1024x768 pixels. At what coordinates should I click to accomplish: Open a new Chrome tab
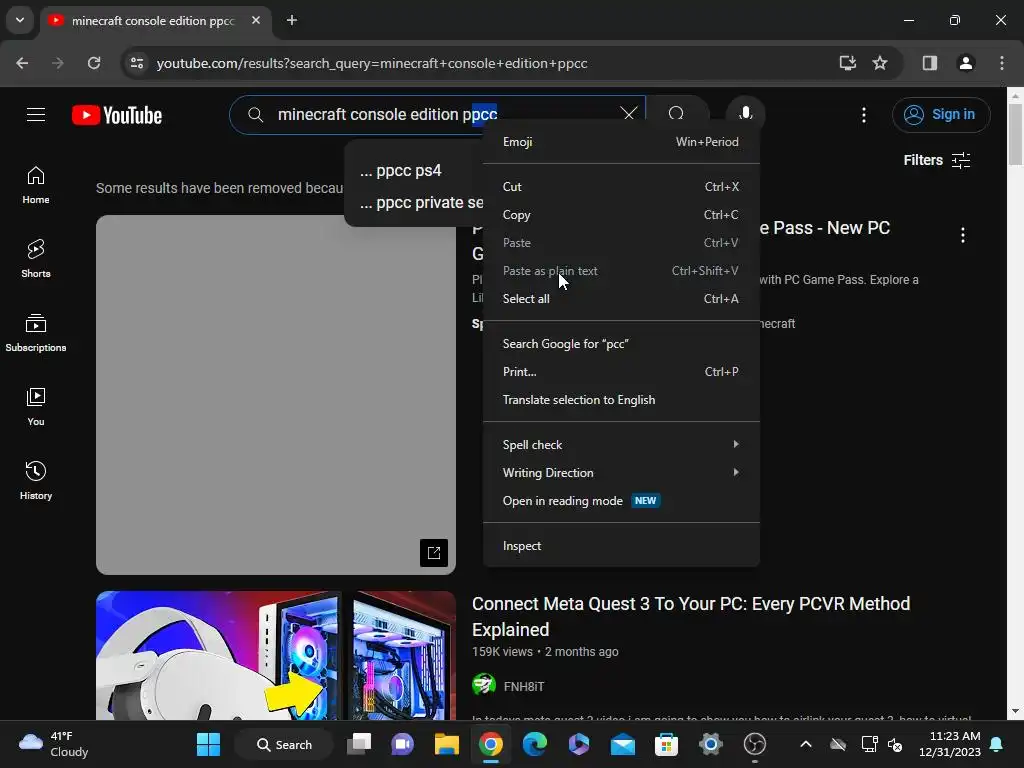click(x=292, y=20)
